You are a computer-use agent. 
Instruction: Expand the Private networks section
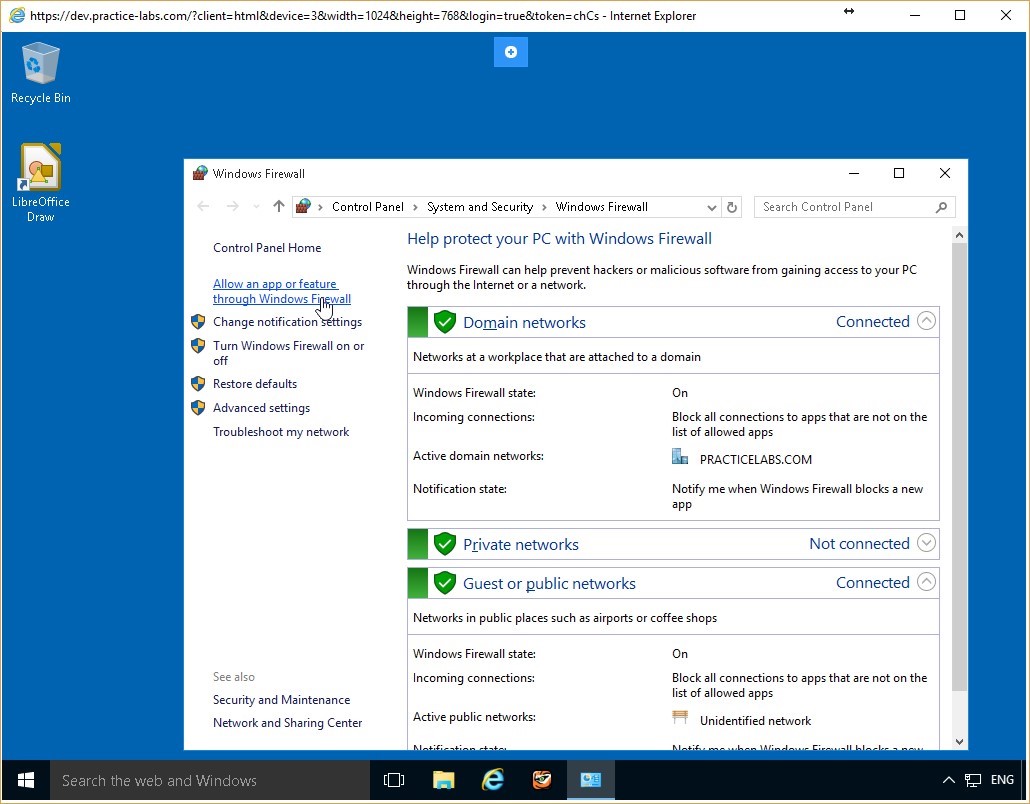[x=925, y=543]
